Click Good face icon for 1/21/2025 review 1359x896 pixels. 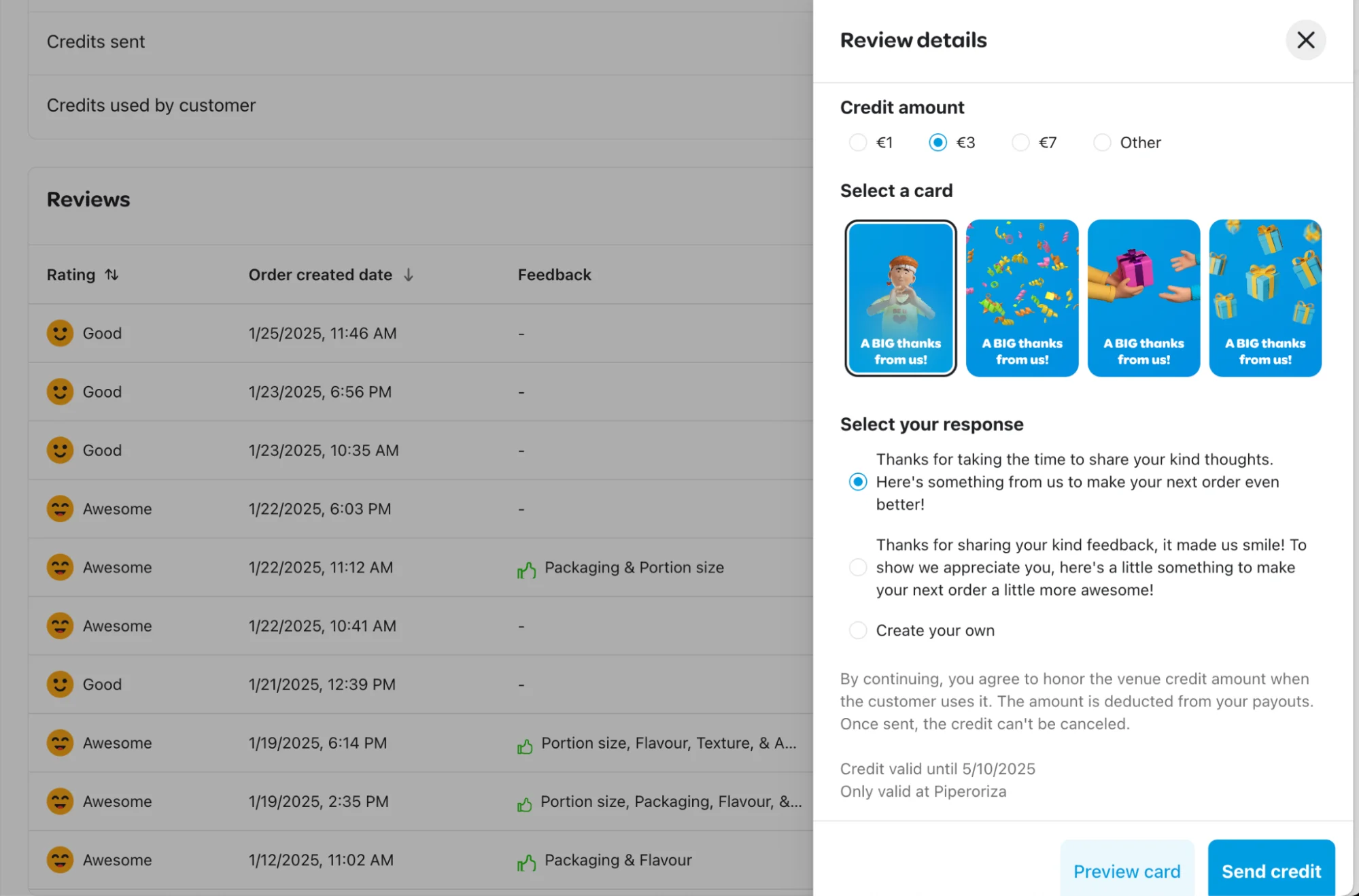[60, 684]
